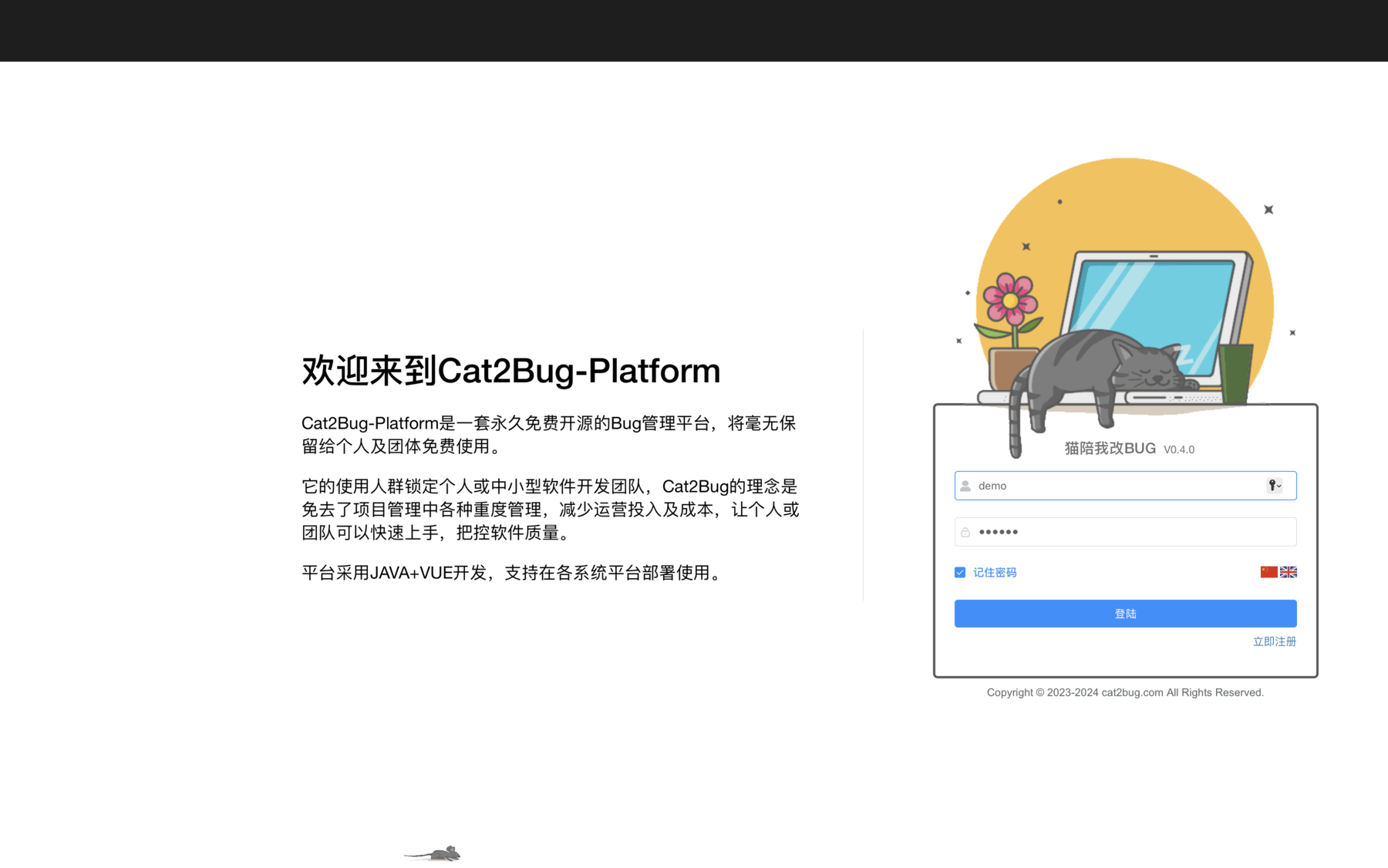
Task: Switch language with the Chinese flag icon
Action: point(1268,572)
